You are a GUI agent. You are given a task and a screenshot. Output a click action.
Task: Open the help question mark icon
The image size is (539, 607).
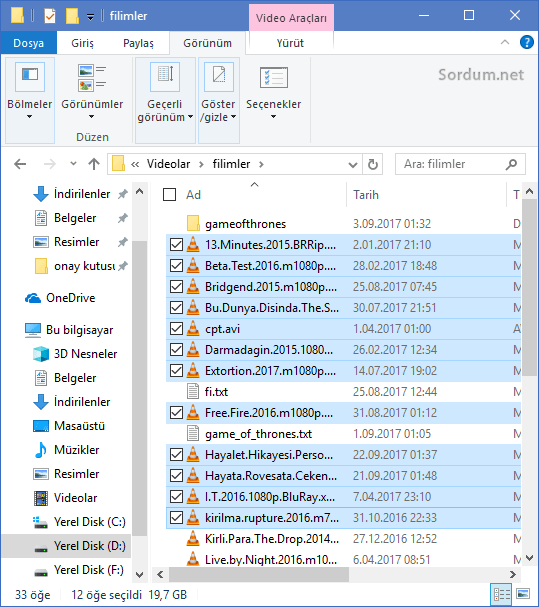[x=527, y=42]
